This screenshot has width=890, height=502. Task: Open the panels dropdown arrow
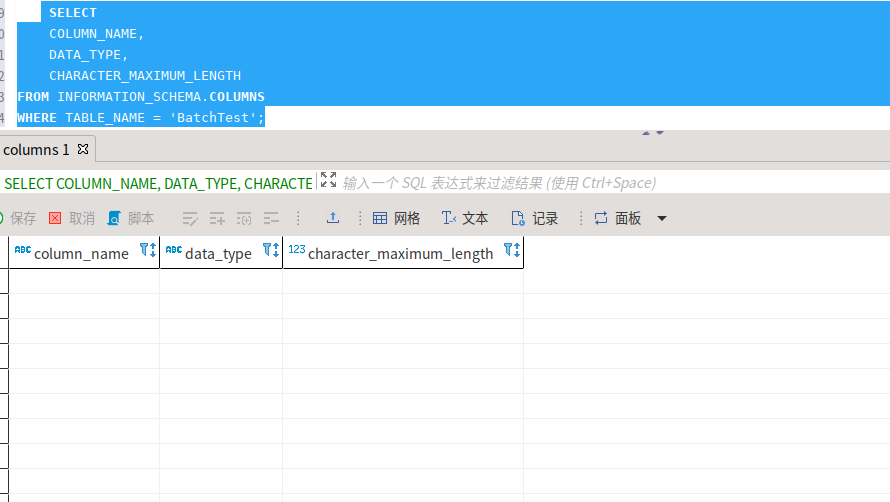coord(661,219)
